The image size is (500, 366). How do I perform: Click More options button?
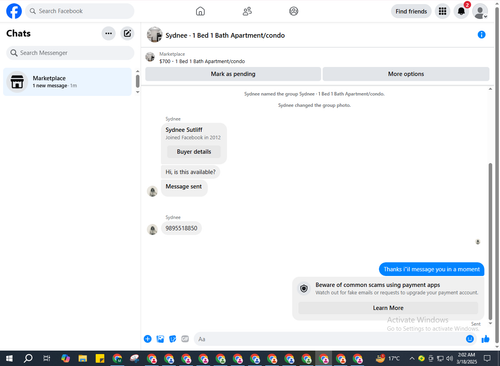tap(406, 74)
